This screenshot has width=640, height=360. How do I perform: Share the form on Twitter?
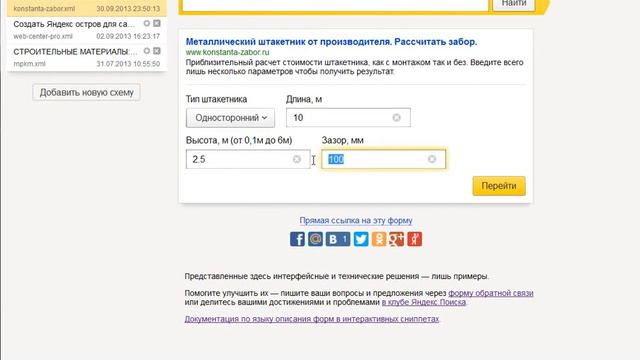(361, 239)
